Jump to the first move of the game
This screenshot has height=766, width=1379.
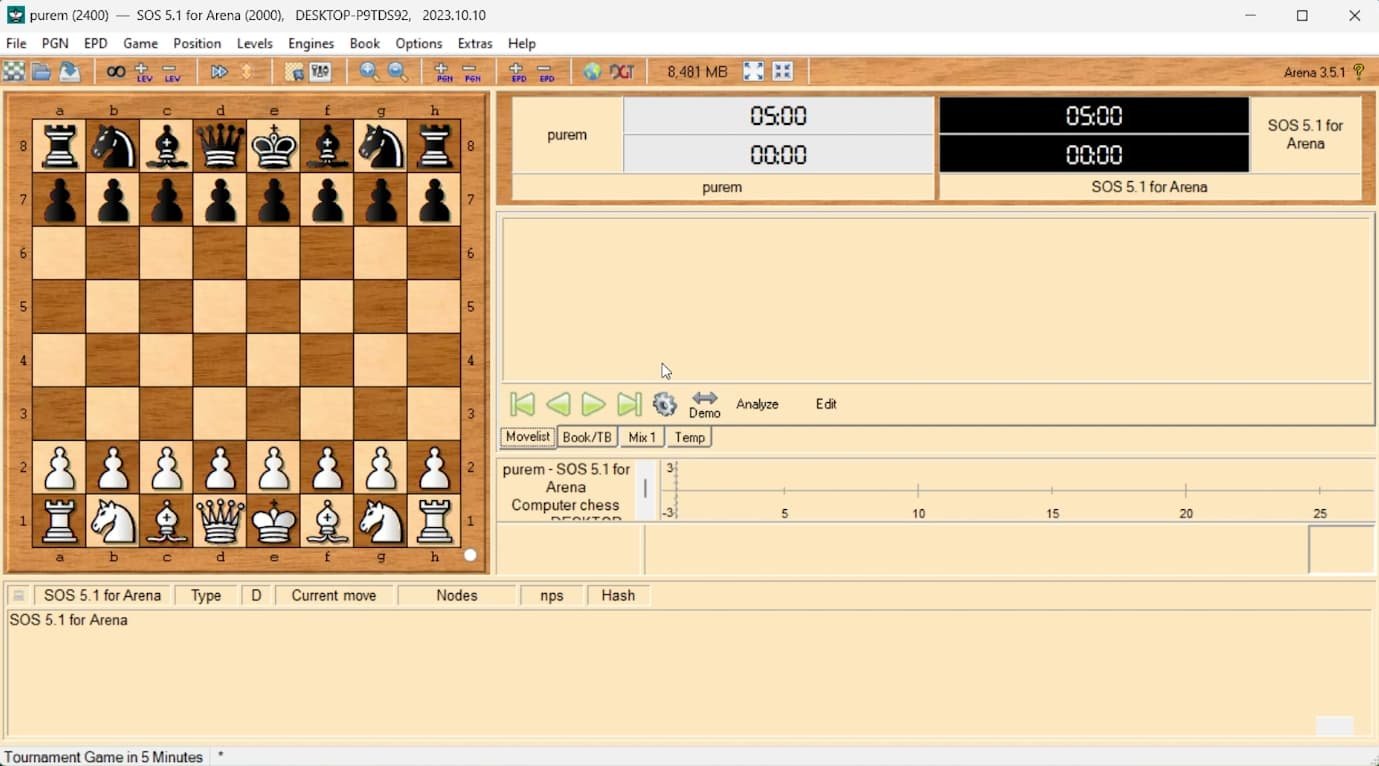coord(522,404)
